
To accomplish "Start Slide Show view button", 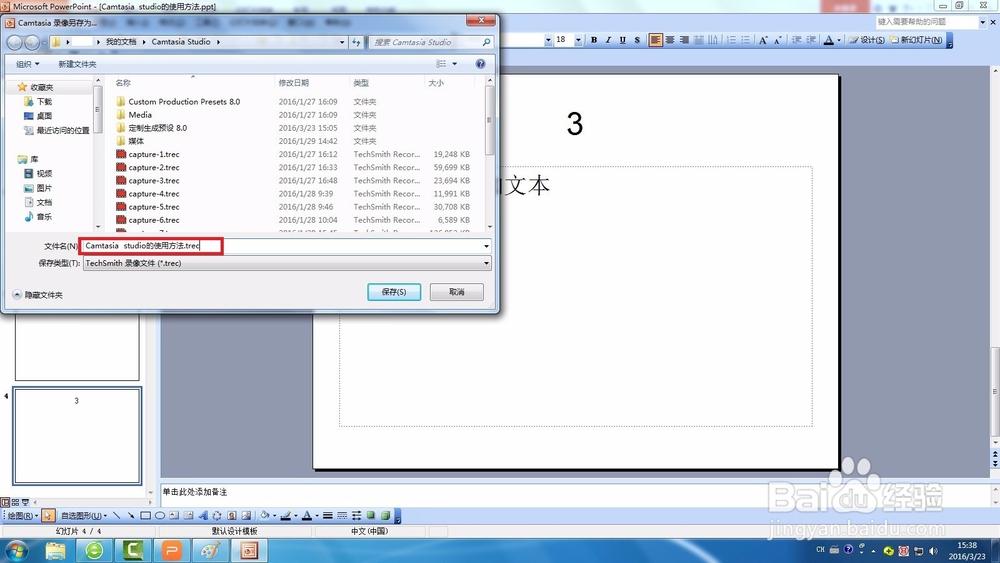I will (x=26, y=502).
